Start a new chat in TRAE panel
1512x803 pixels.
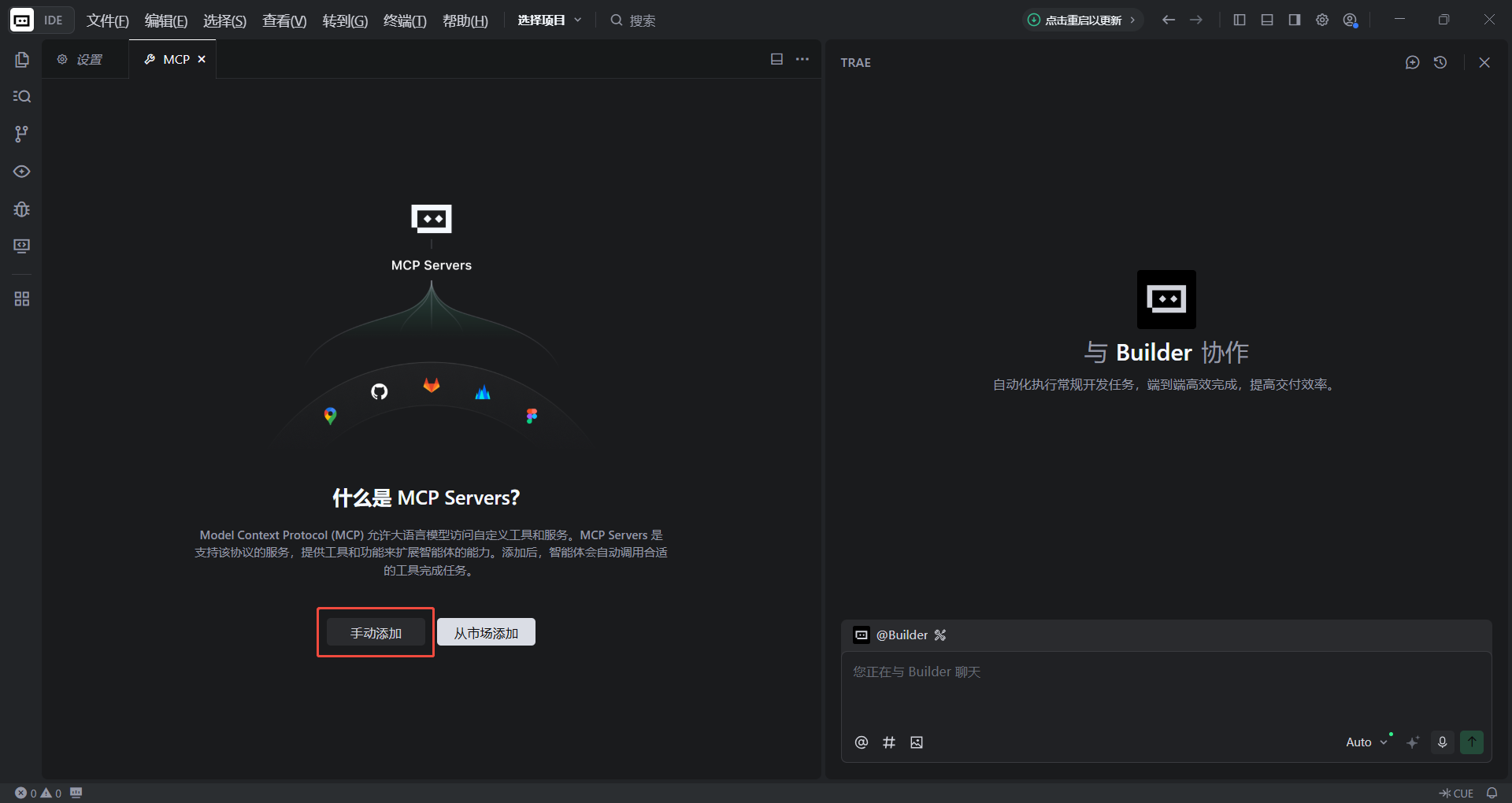tap(1413, 62)
